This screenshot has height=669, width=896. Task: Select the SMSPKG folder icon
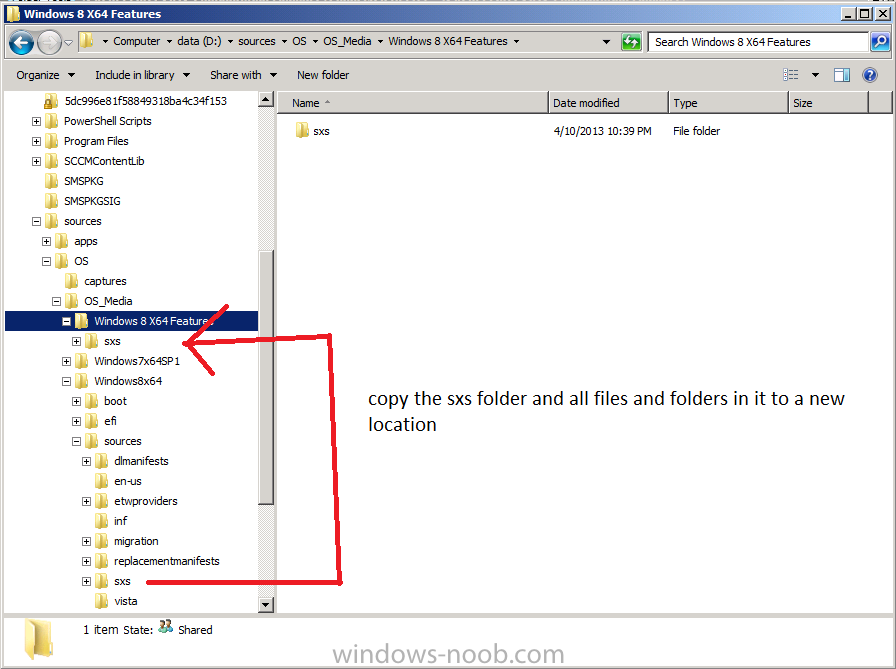click(51, 181)
